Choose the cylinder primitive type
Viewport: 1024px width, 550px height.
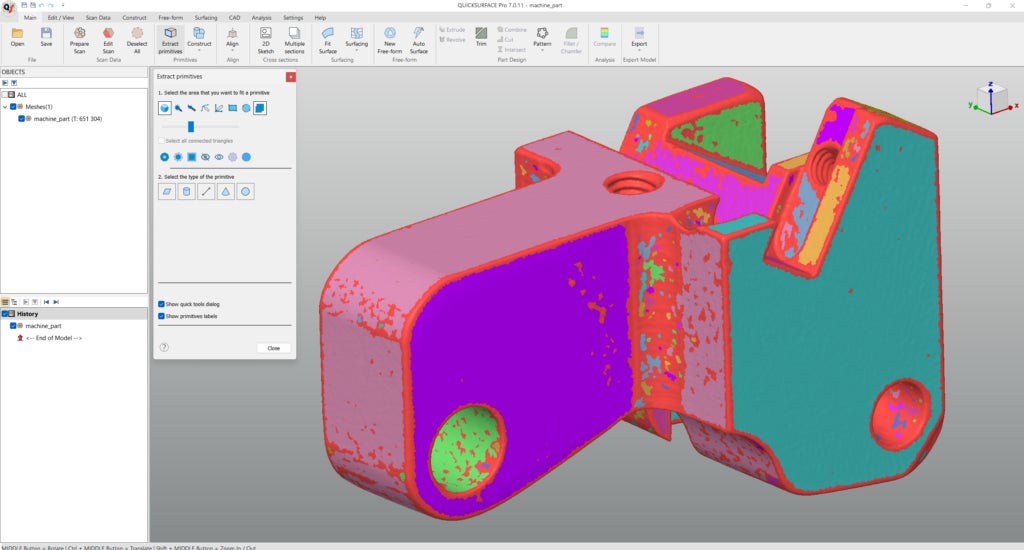(186, 191)
